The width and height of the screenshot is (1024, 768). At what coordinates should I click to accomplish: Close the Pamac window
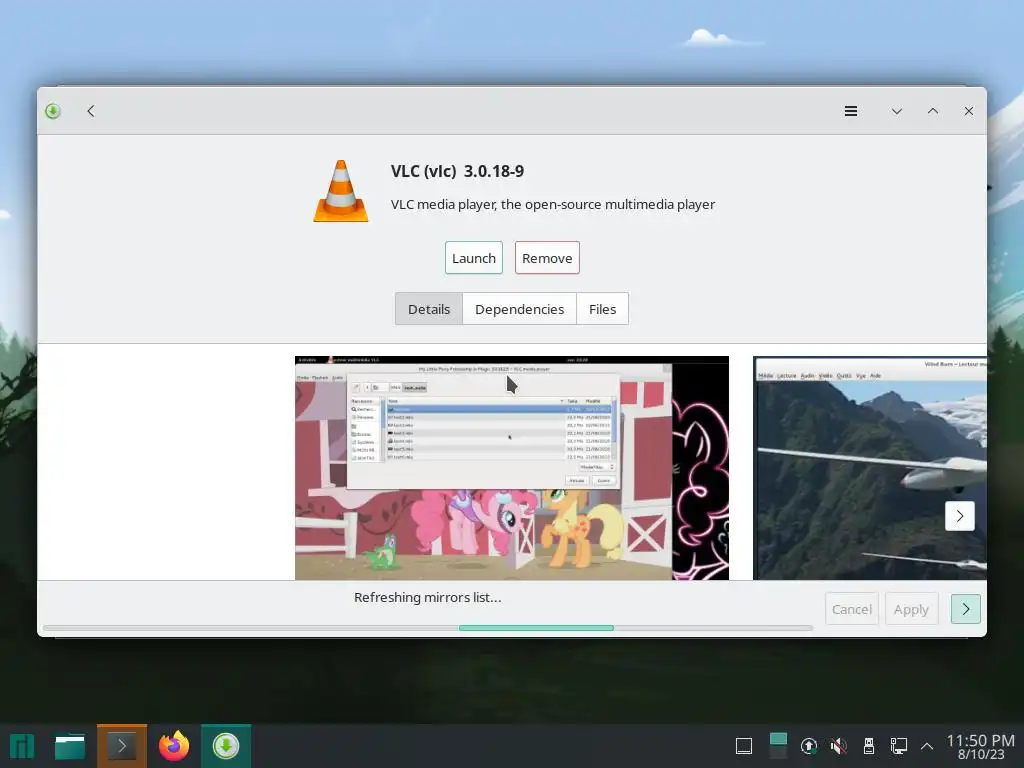coord(968,111)
